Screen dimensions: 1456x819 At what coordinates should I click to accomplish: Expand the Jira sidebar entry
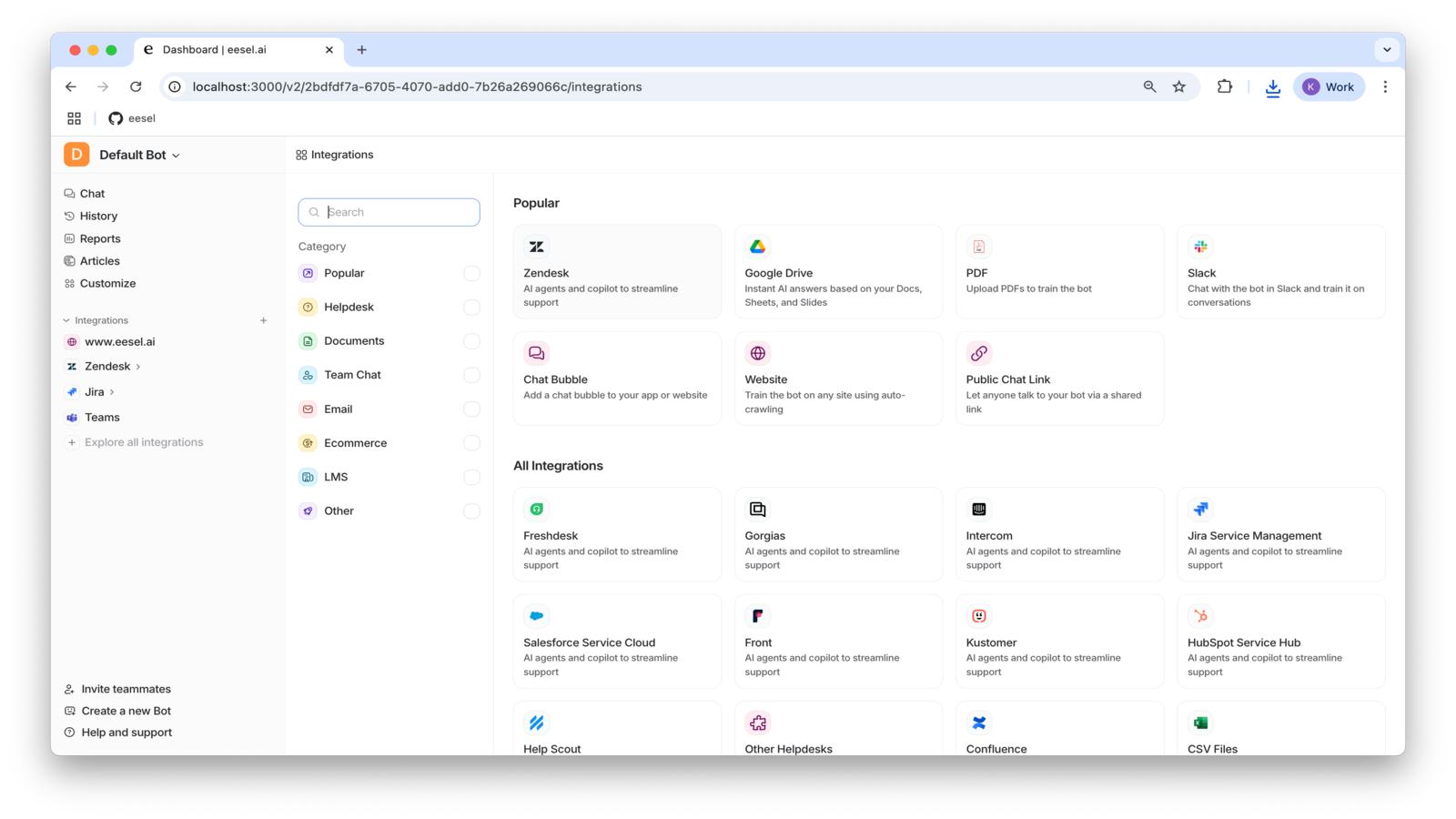pos(113,391)
